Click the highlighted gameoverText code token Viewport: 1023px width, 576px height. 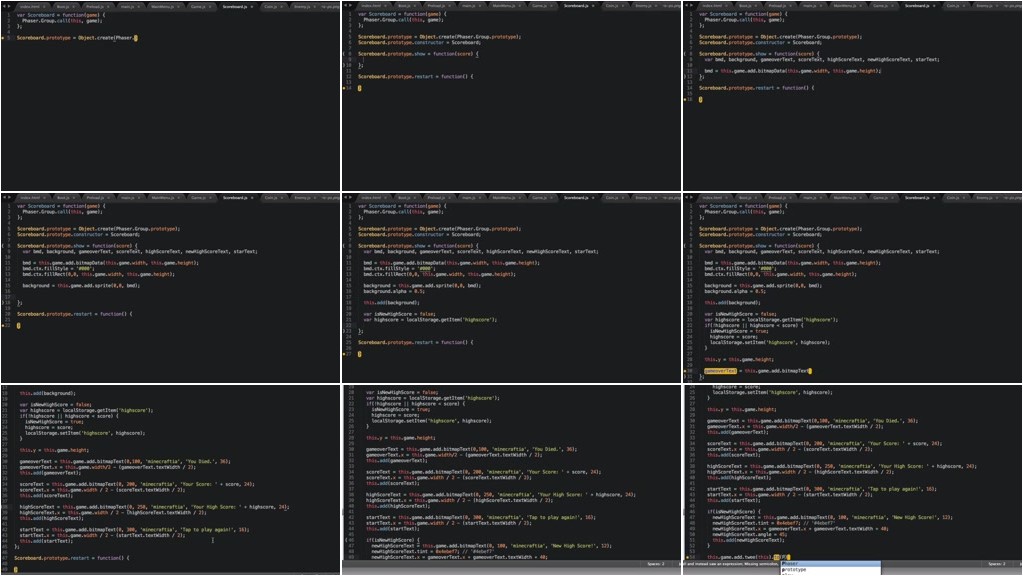(x=721, y=372)
